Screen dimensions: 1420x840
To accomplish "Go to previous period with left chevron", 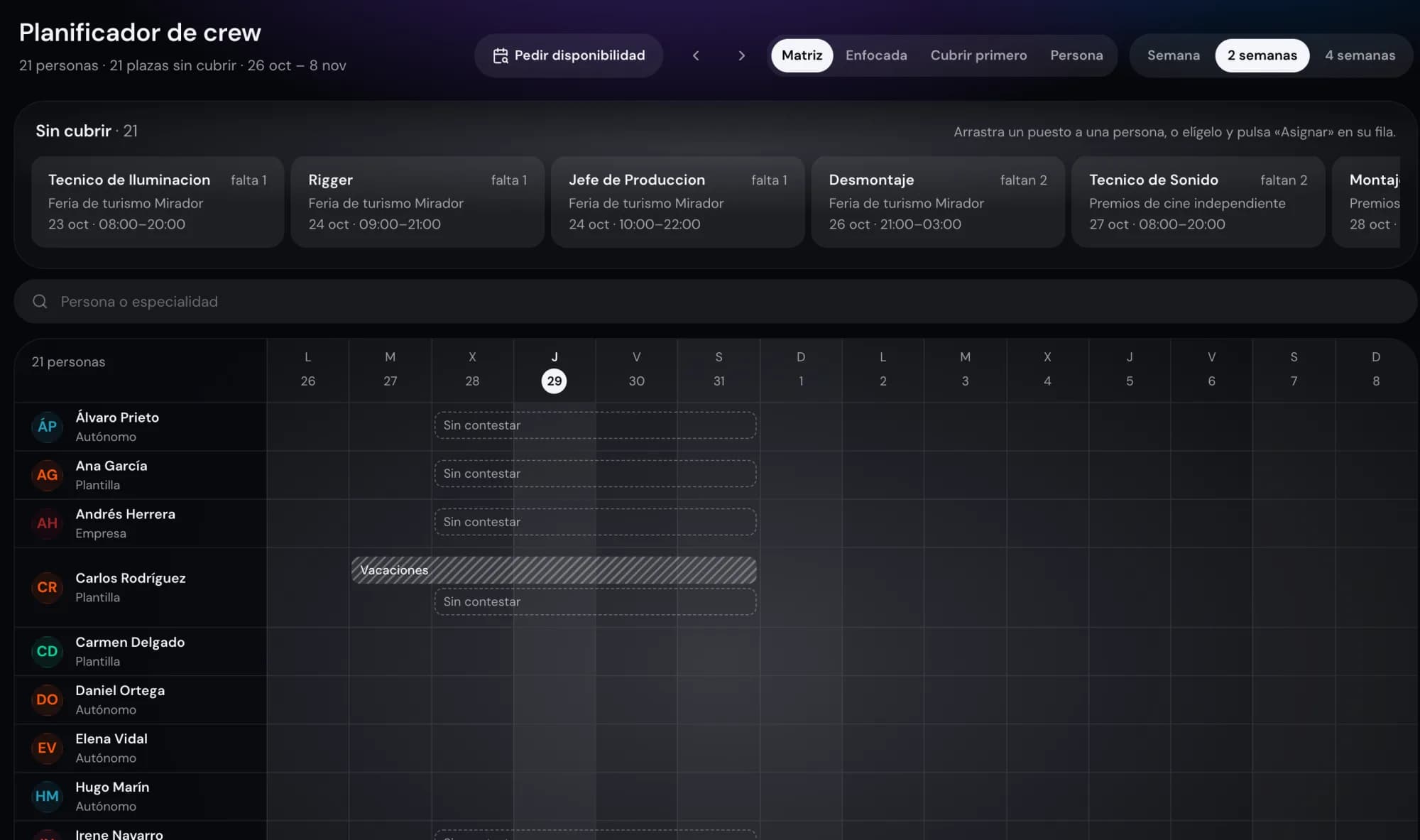I will 696,55.
